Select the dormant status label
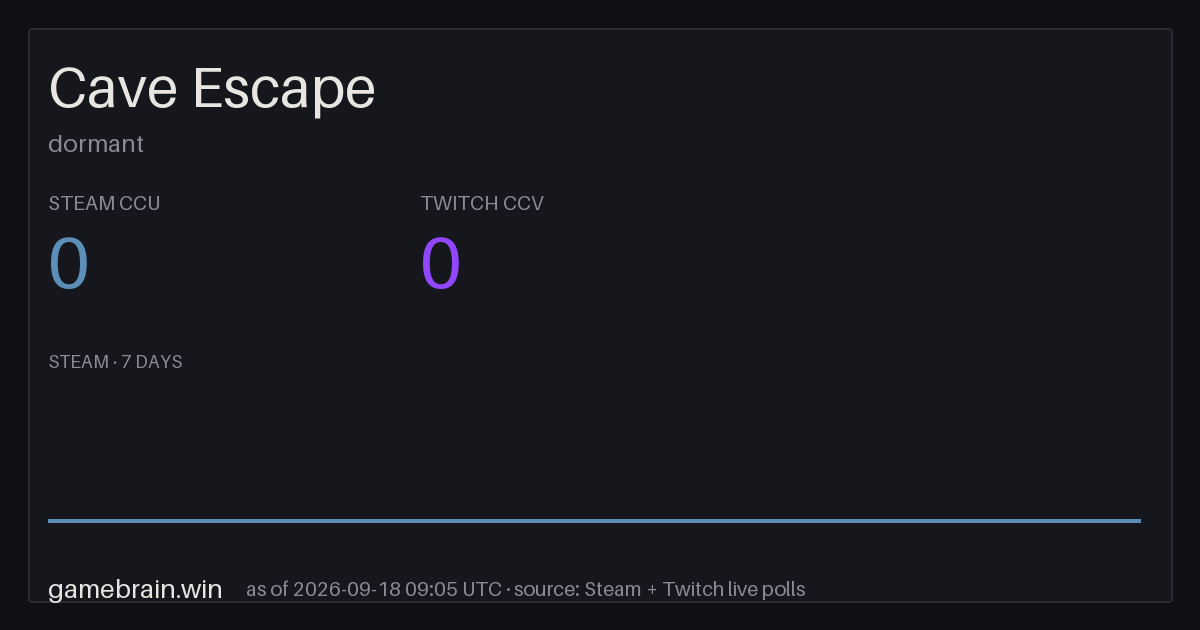Image resolution: width=1200 pixels, height=630 pixels. (x=96, y=144)
